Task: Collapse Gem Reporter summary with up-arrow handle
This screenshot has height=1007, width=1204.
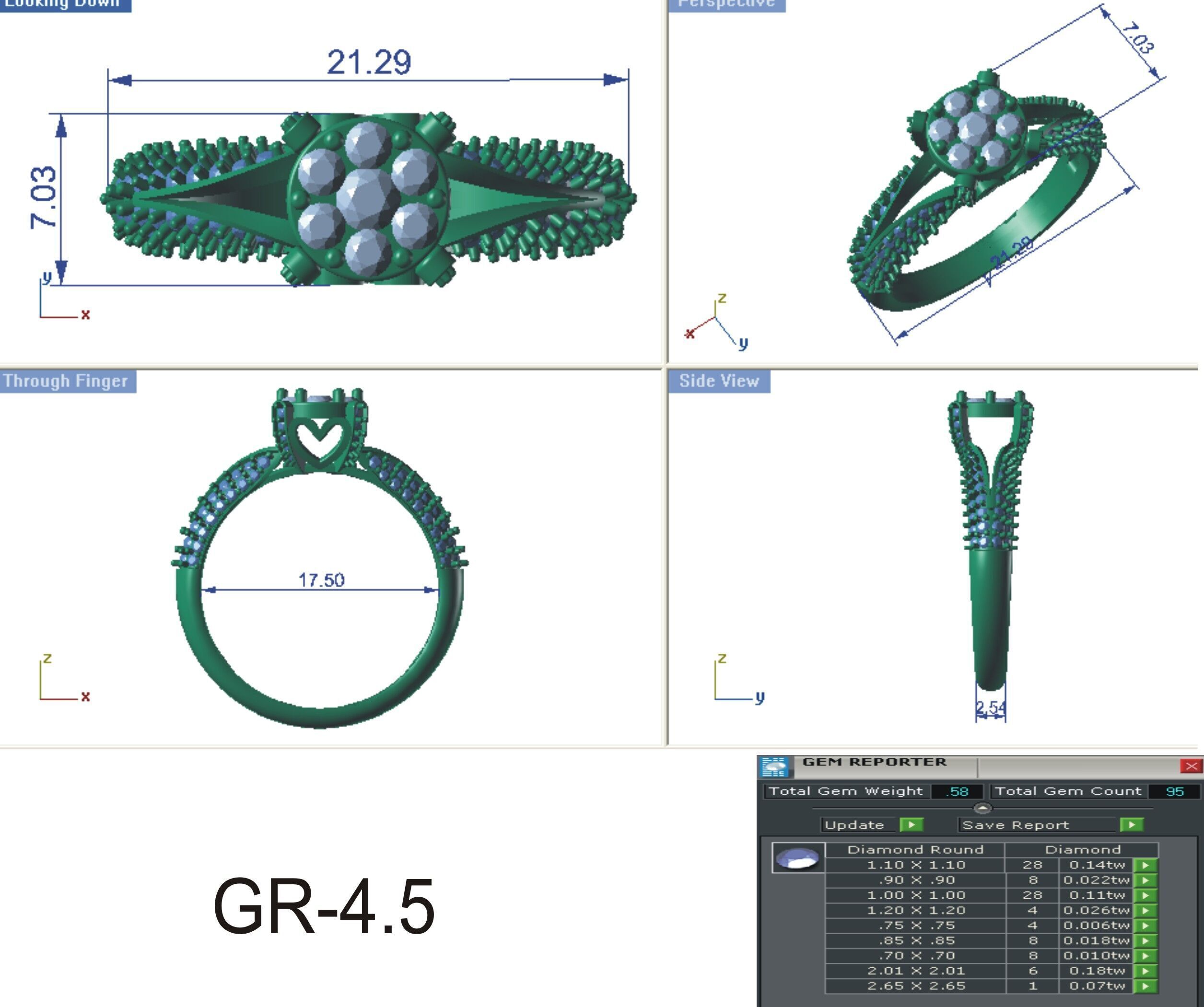Action: point(982,808)
